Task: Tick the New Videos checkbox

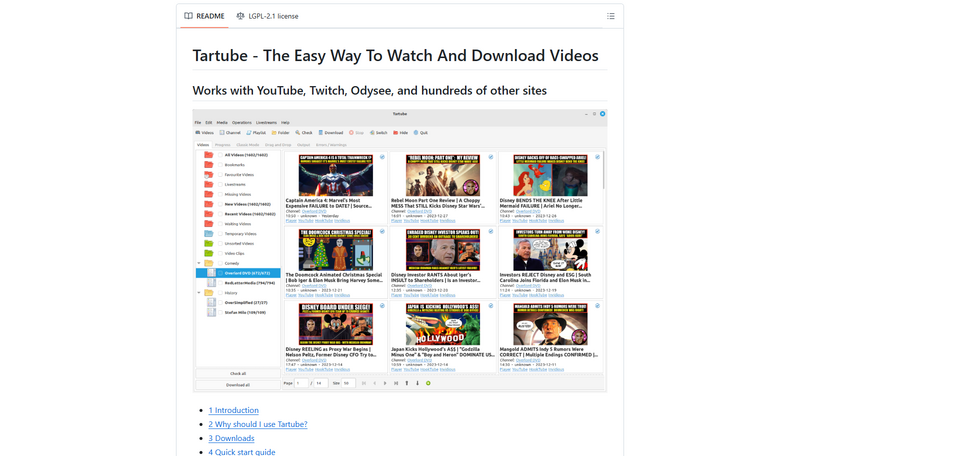Action: pyautogui.click(x=220, y=204)
